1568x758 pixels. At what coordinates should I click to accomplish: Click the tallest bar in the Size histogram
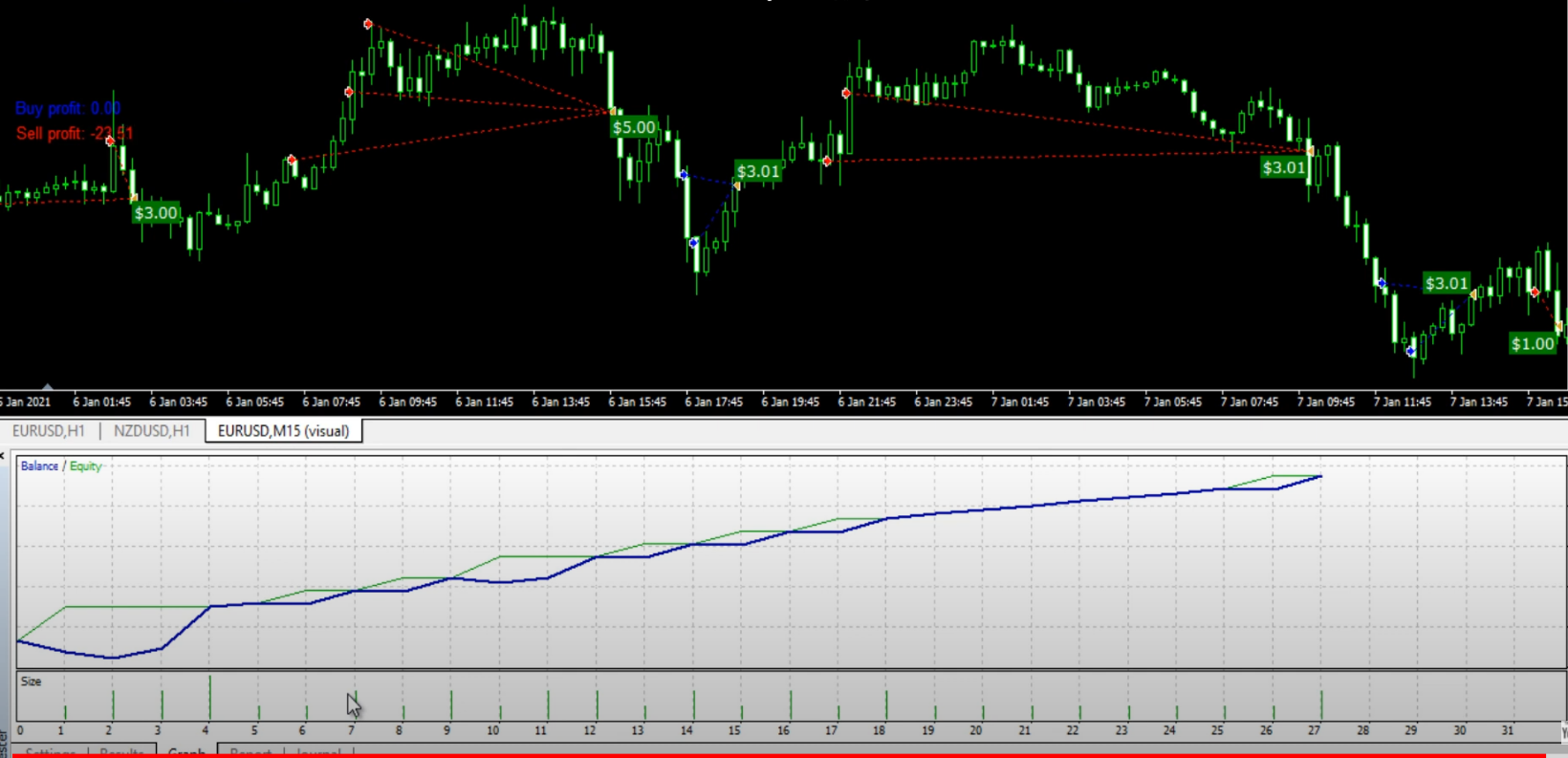click(x=209, y=698)
